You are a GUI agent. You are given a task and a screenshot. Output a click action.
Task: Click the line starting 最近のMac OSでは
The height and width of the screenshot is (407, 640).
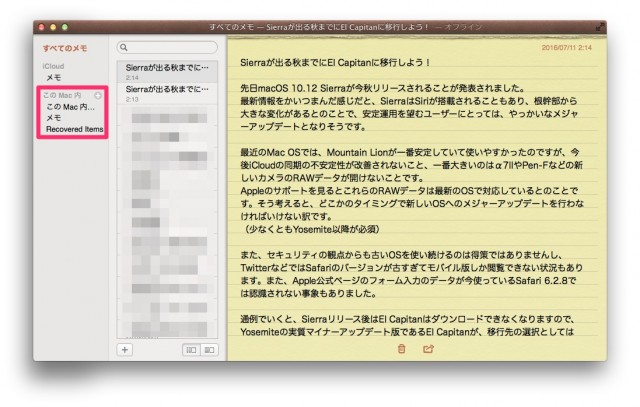[x=409, y=153]
